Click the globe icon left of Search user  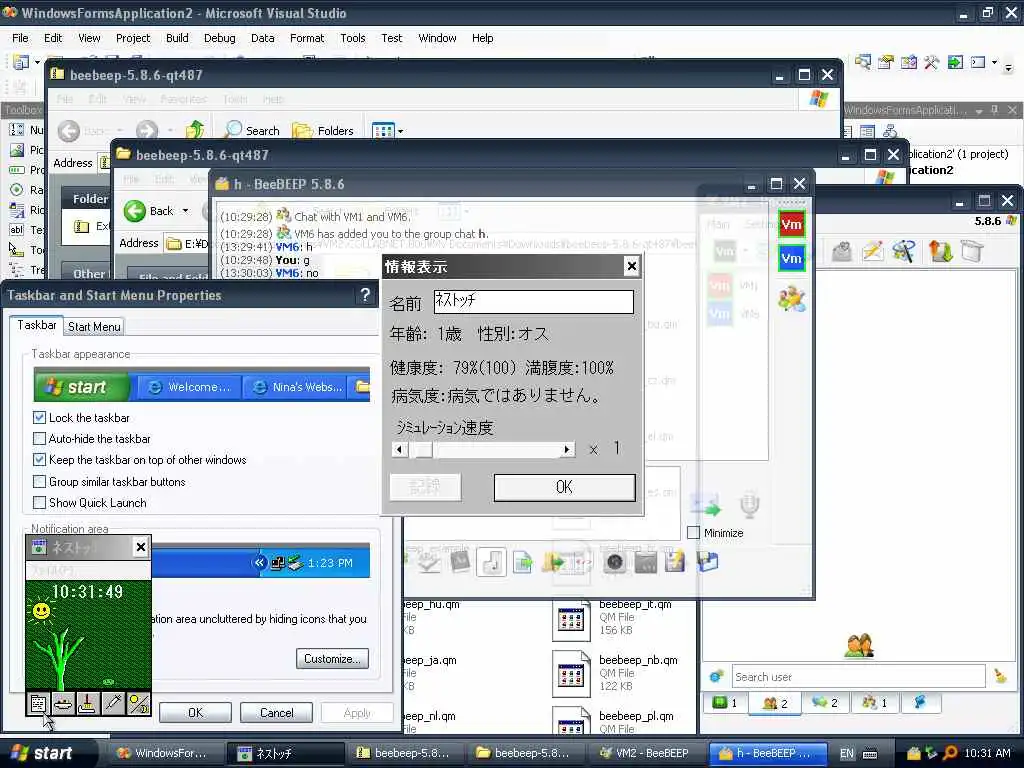(716, 677)
